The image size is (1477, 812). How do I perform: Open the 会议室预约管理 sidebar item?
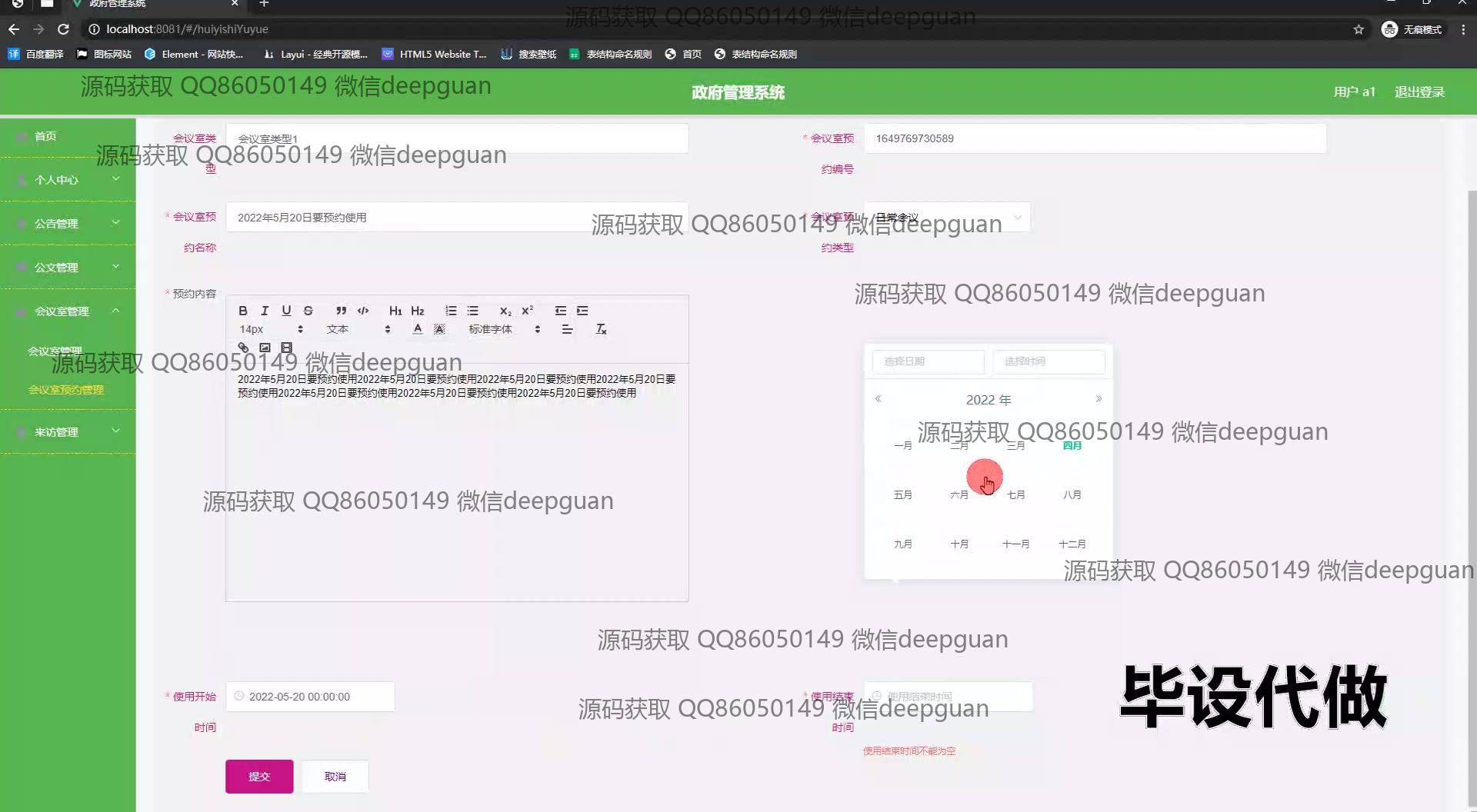(x=66, y=390)
